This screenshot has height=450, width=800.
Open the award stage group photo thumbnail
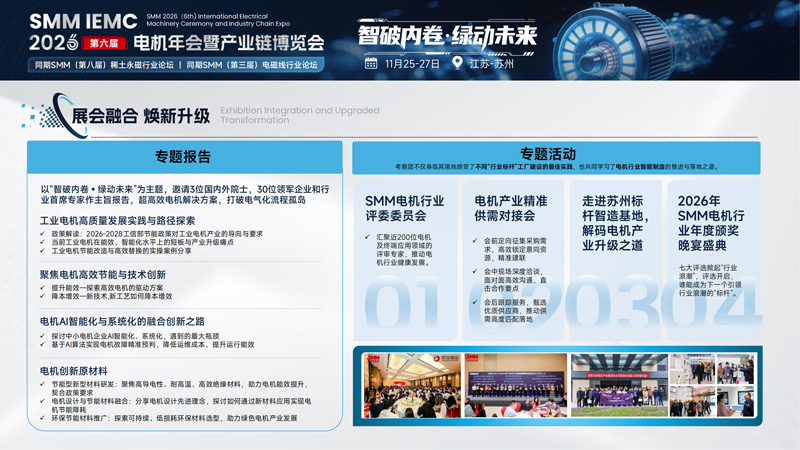pos(515,385)
